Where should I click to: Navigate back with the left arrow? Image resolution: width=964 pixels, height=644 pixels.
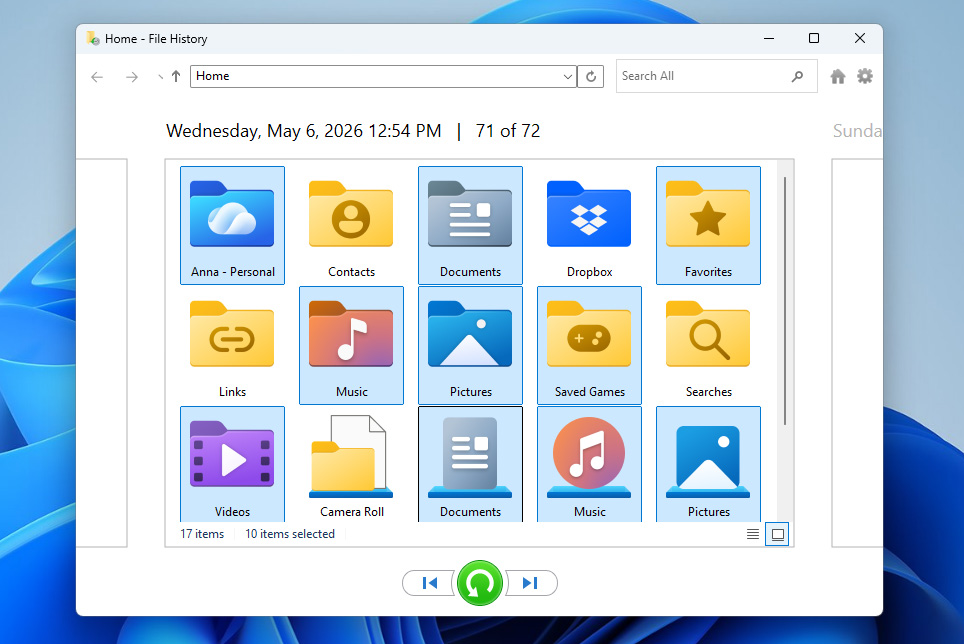point(97,77)
